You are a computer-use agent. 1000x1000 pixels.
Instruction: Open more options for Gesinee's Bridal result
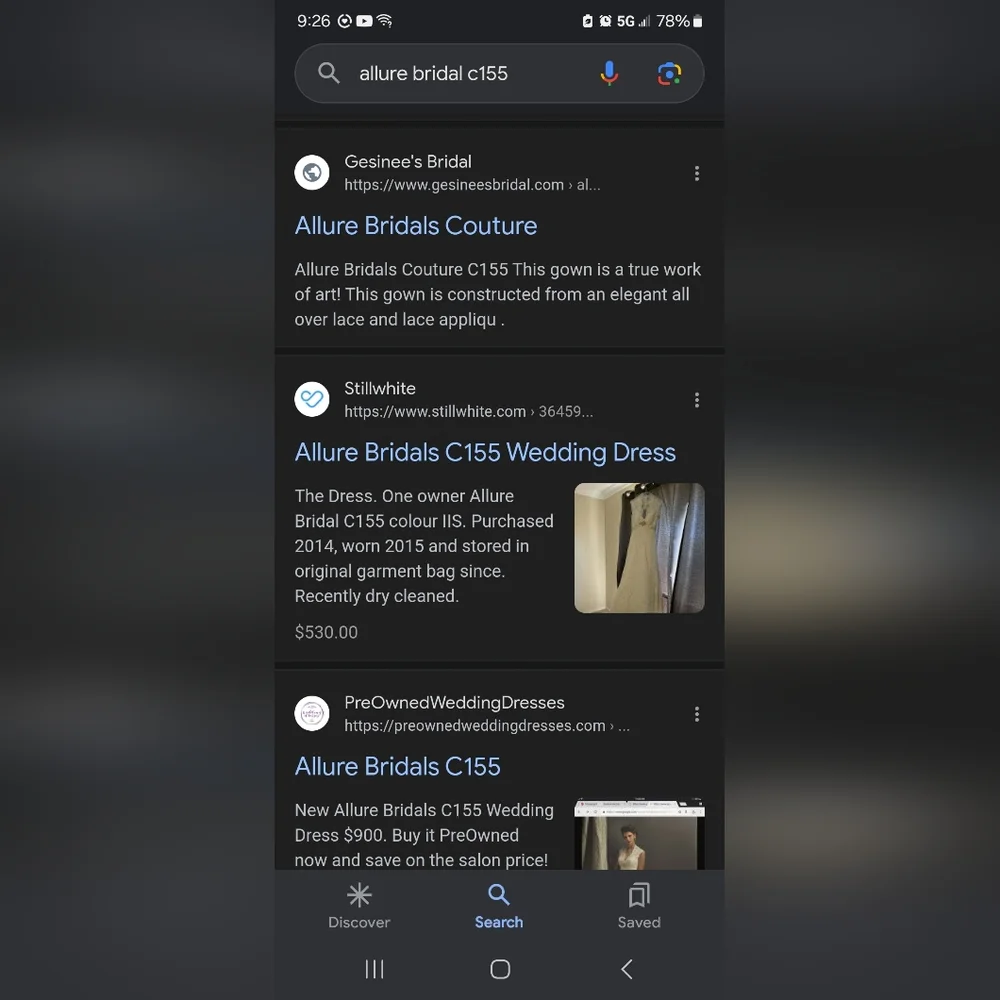(696, 173)
